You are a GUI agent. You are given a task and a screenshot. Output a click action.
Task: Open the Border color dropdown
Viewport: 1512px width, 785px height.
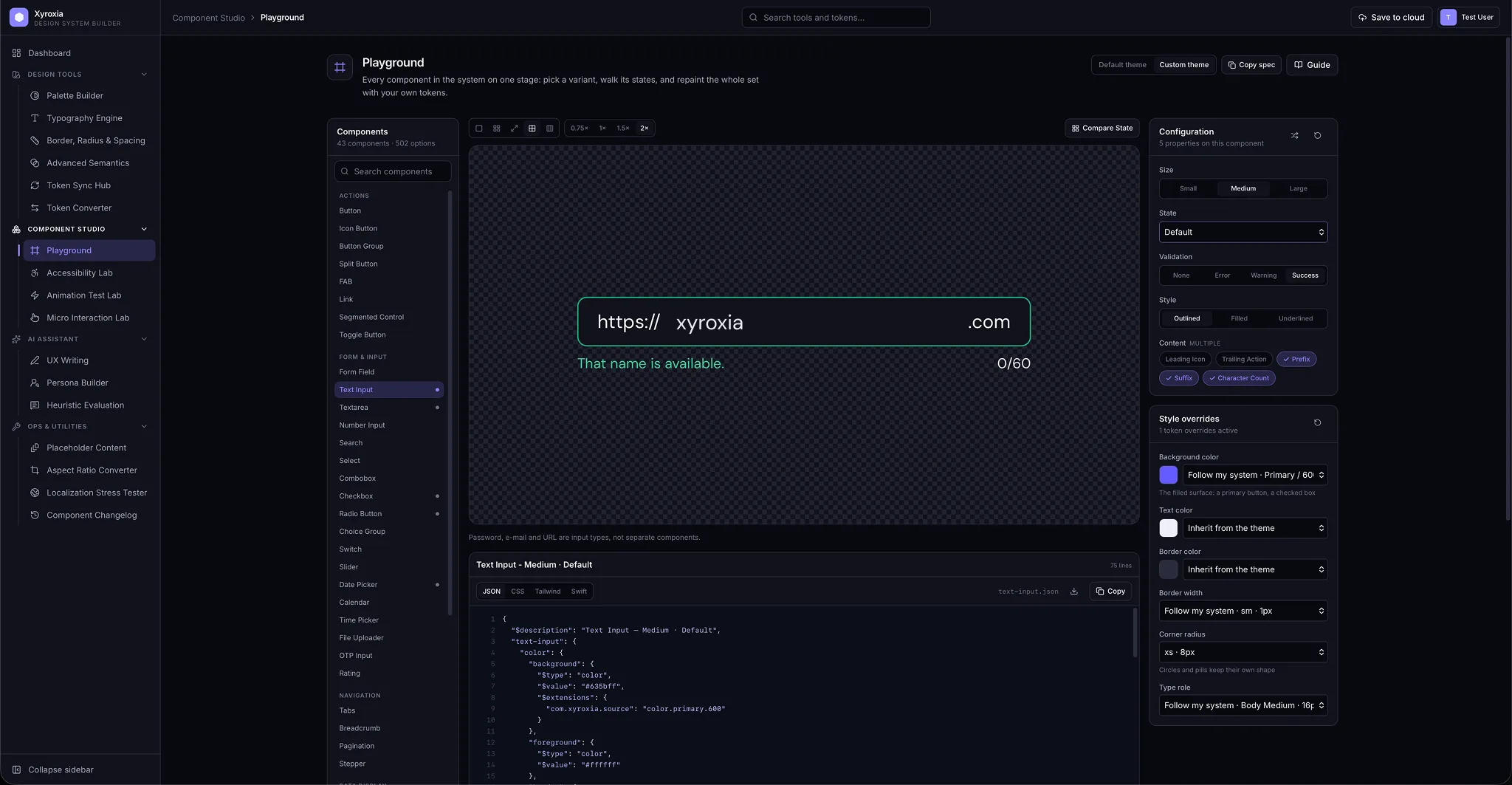[x=1255, y=570]
